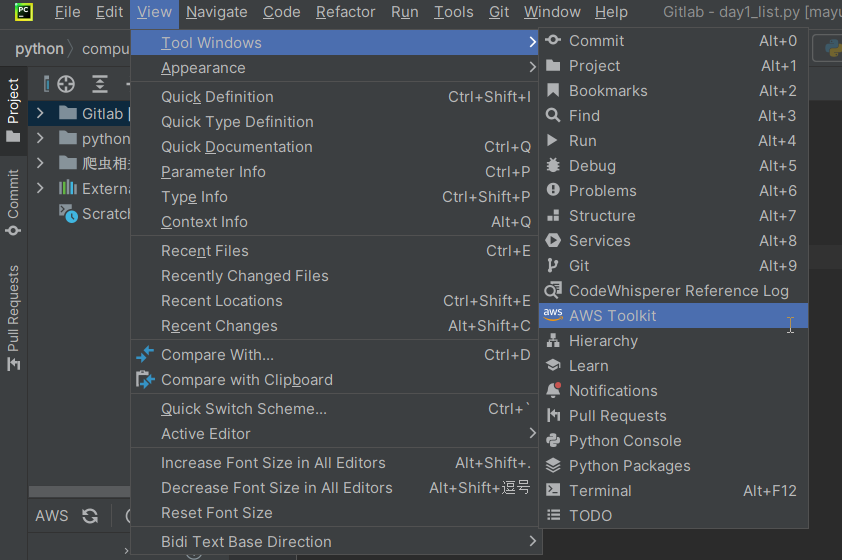Viewport: 842px width, 560px height.
Task: Expand the python folder tree node
Action: point(40,139)
